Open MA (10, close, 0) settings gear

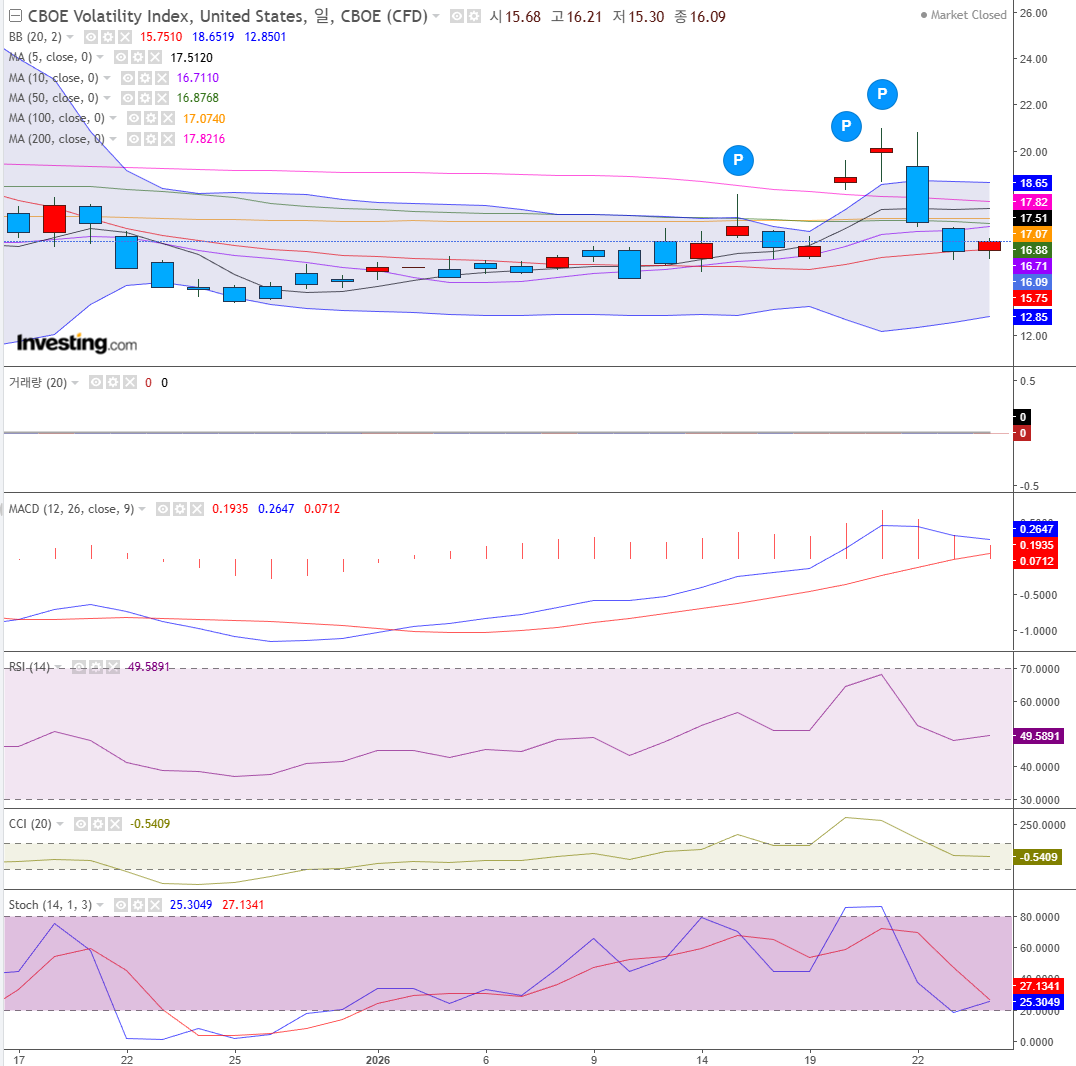pos(144,78)
